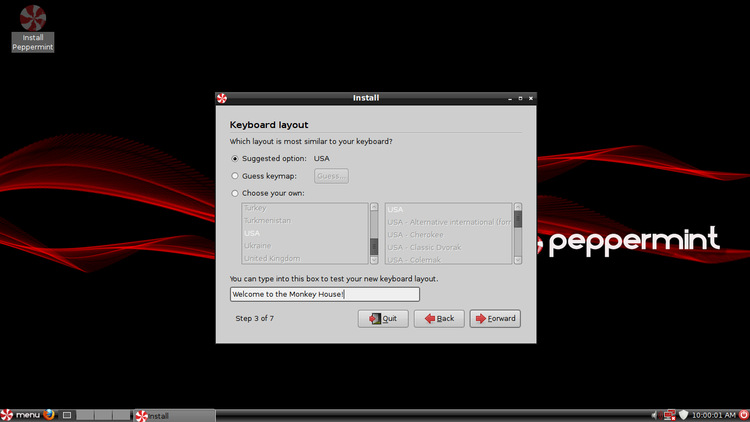750x422 pixels.
Task: Click variant list scrollbar up arrow
Action: coord(518,207)
